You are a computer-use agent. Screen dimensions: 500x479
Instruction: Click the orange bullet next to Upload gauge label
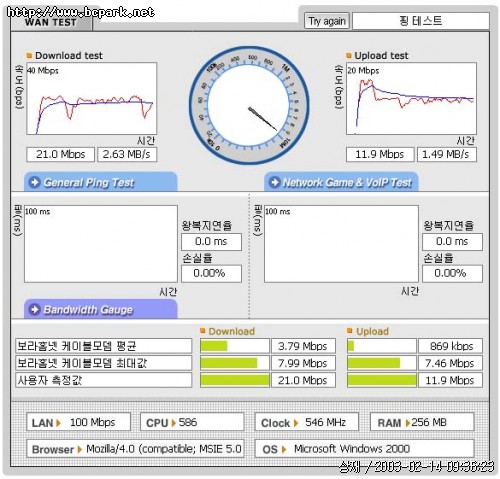click(350, 331)
